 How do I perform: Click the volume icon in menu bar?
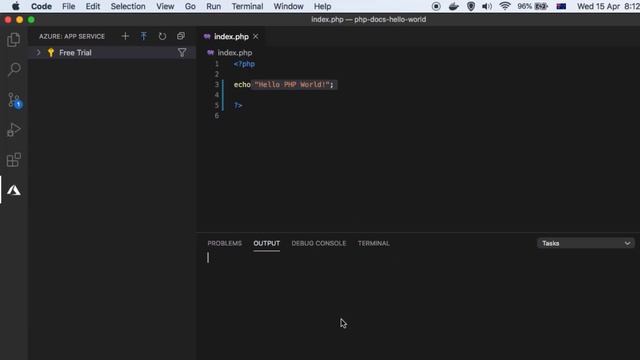(x=487, y=6)
